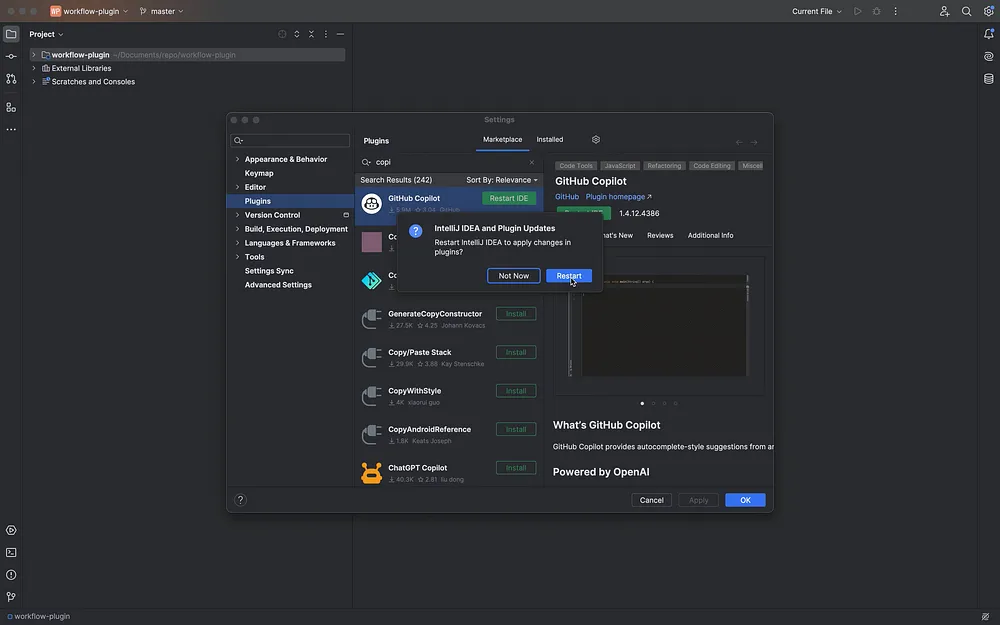
Task: Click the Cancel button in Settings
Action: 651,501
